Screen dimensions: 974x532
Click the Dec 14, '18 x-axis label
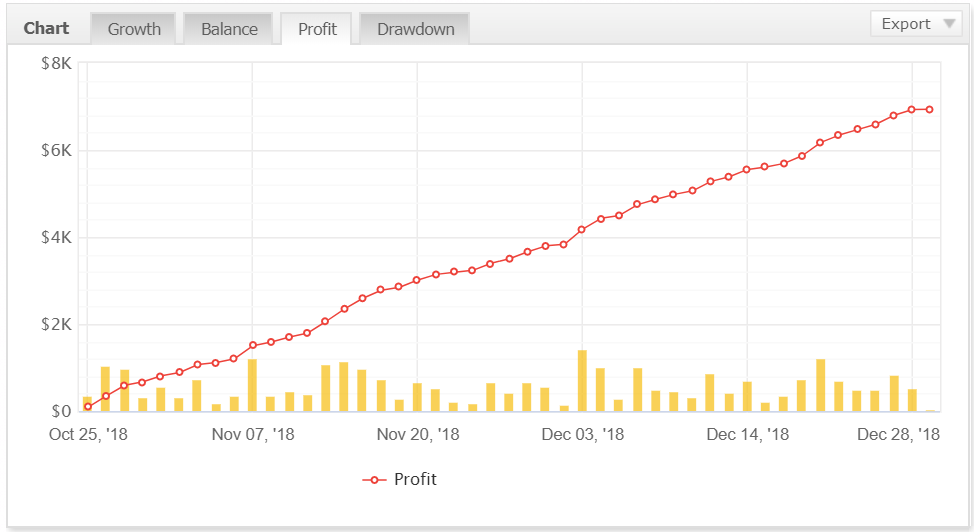[x=747, y=434]
